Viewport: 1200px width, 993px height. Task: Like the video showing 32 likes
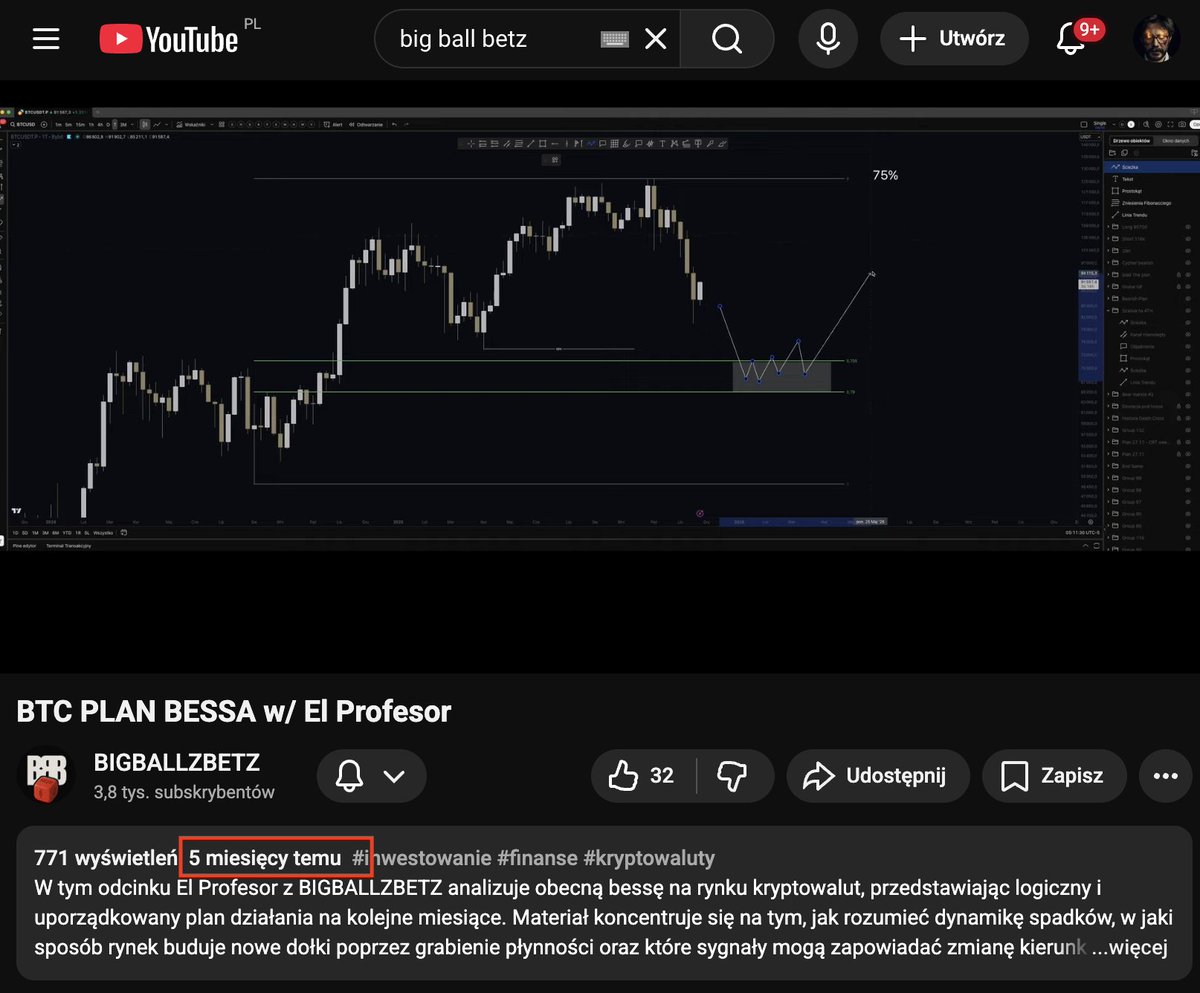point(641,776)
